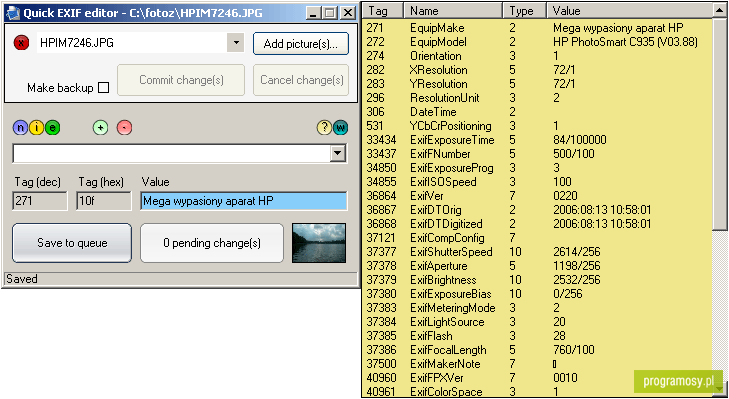The height and width of the screenshot is (399, 729).
Task: Click the blue 'n' round icon
Action: click(20, 127)
